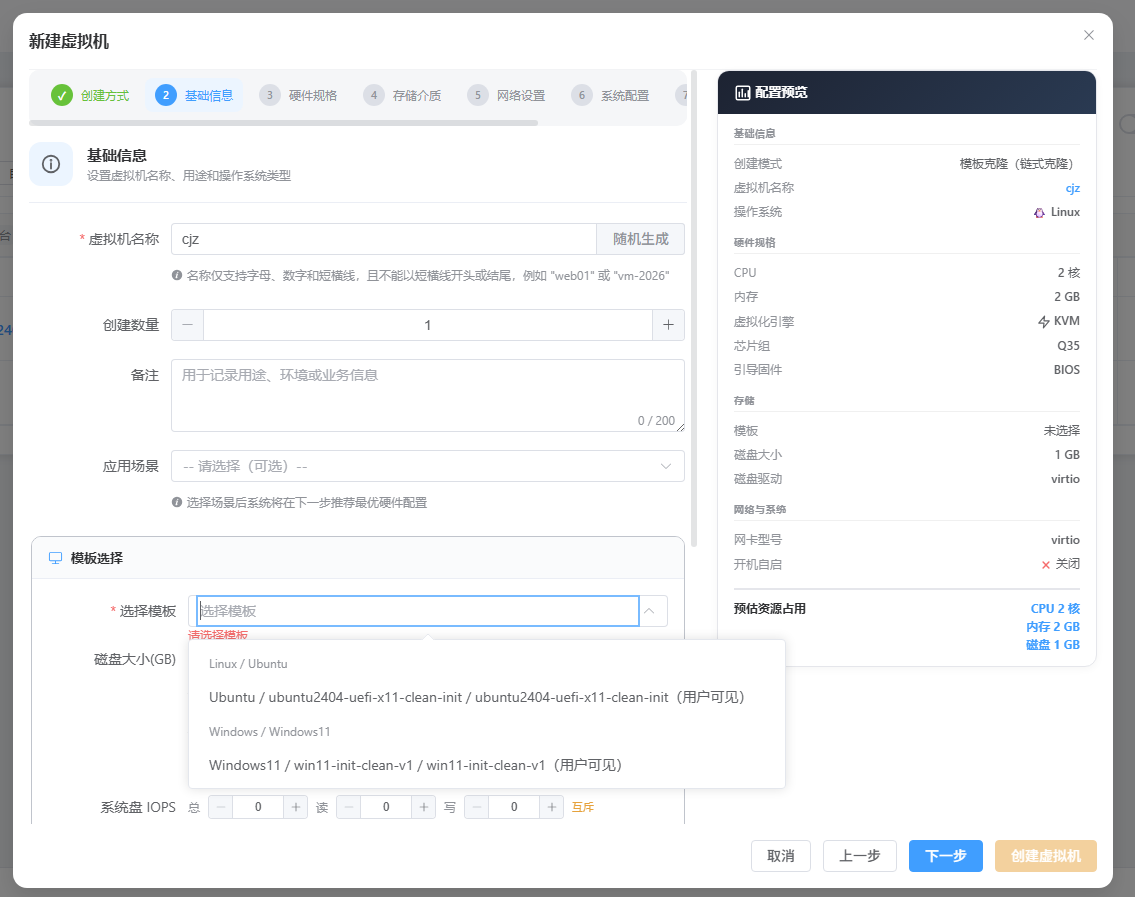Focus the 创建数量 number field
The width and height of the screenshot is (1135, 897).
[x=428, y=325]
